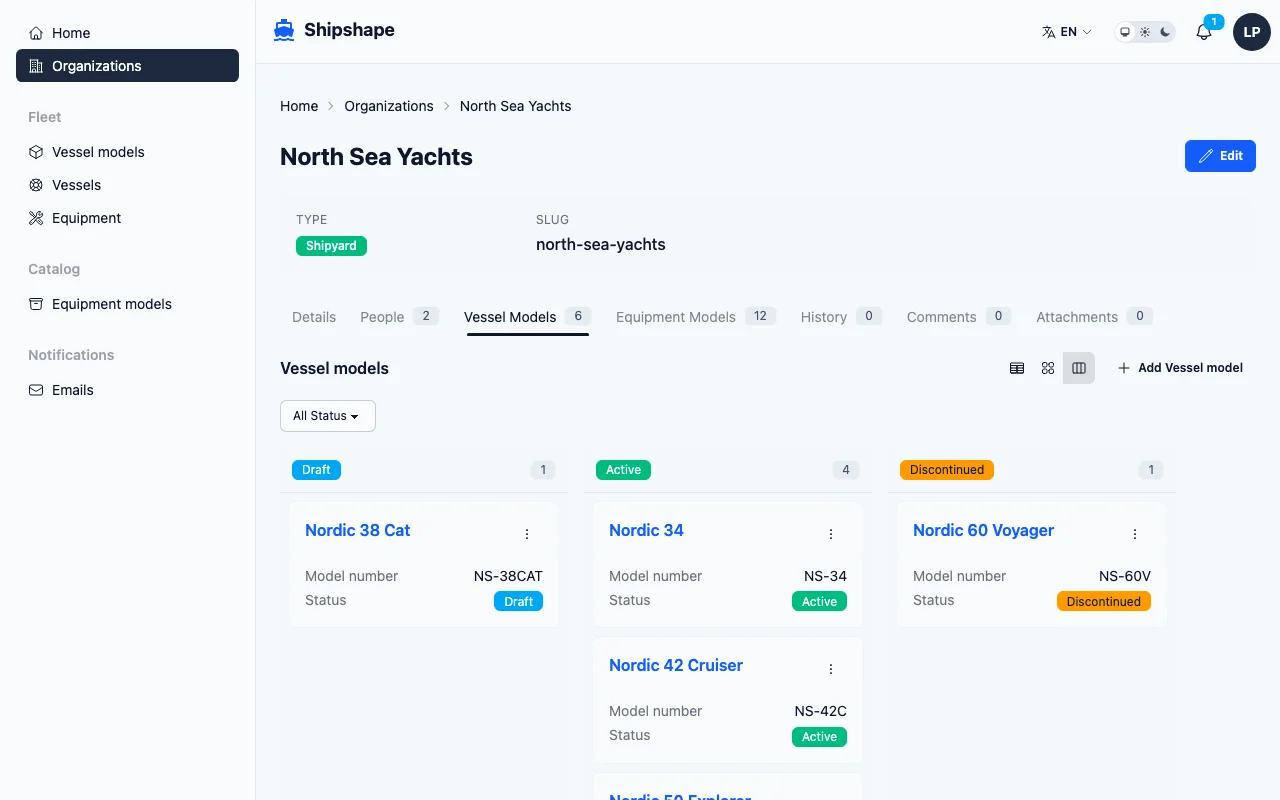Select Vessels in the Fleet sidebar
The width and height of the screenshot is (1280, 800).
click(x=76, y=185)
